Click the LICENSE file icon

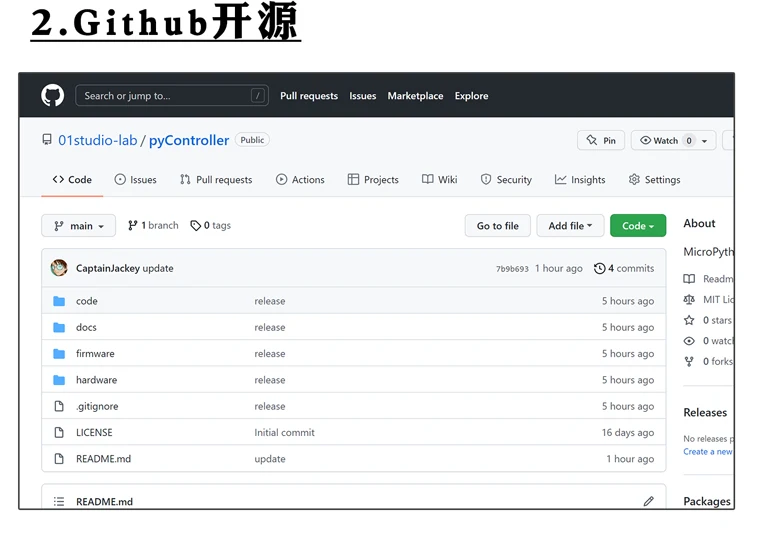(x=59, y=432)
